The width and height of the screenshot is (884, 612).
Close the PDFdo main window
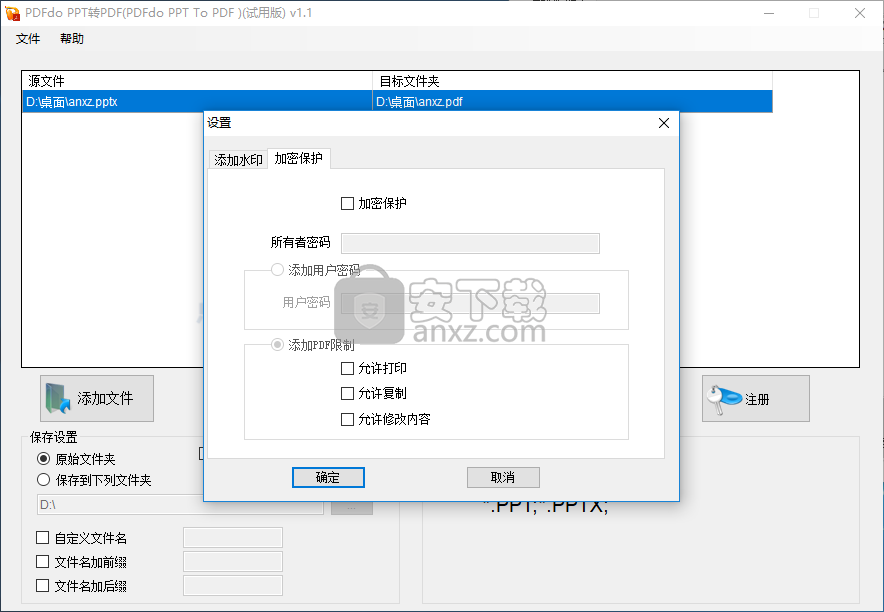(860, 13)
